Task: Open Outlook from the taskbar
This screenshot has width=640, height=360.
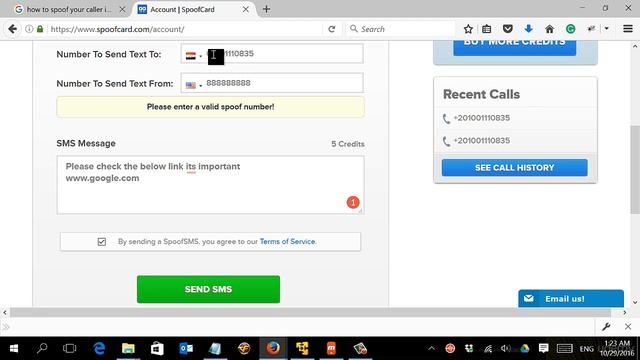Action: pos(186,349)
